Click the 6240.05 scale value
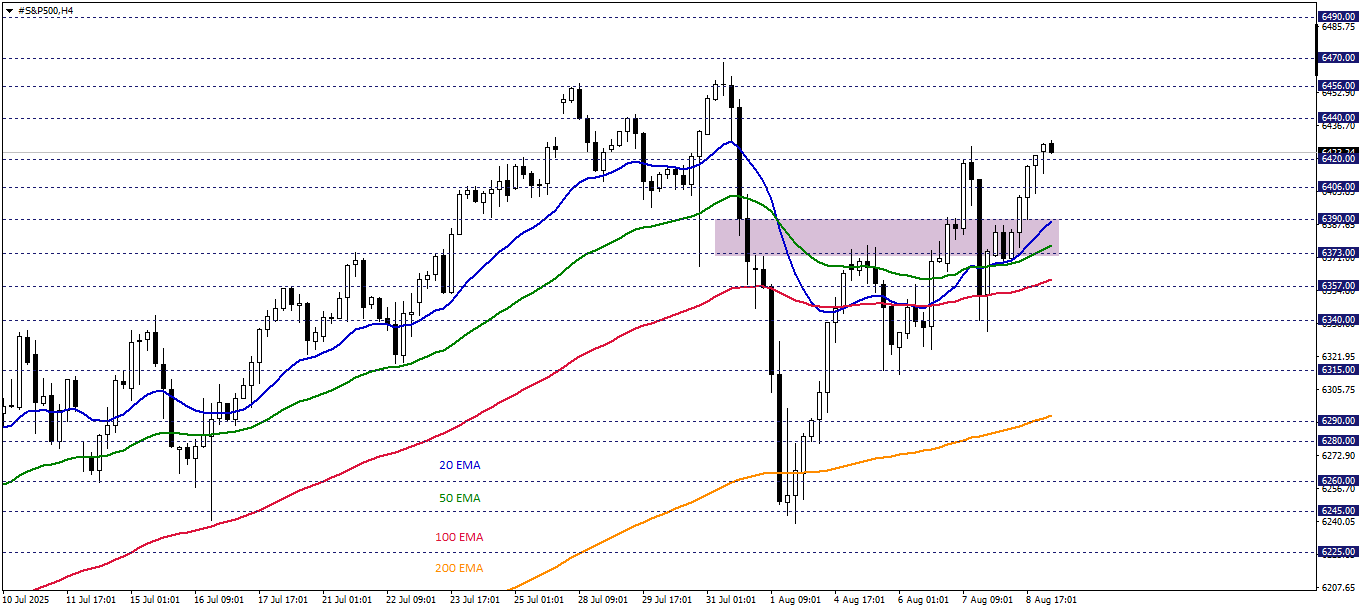 pos(1338,522)
